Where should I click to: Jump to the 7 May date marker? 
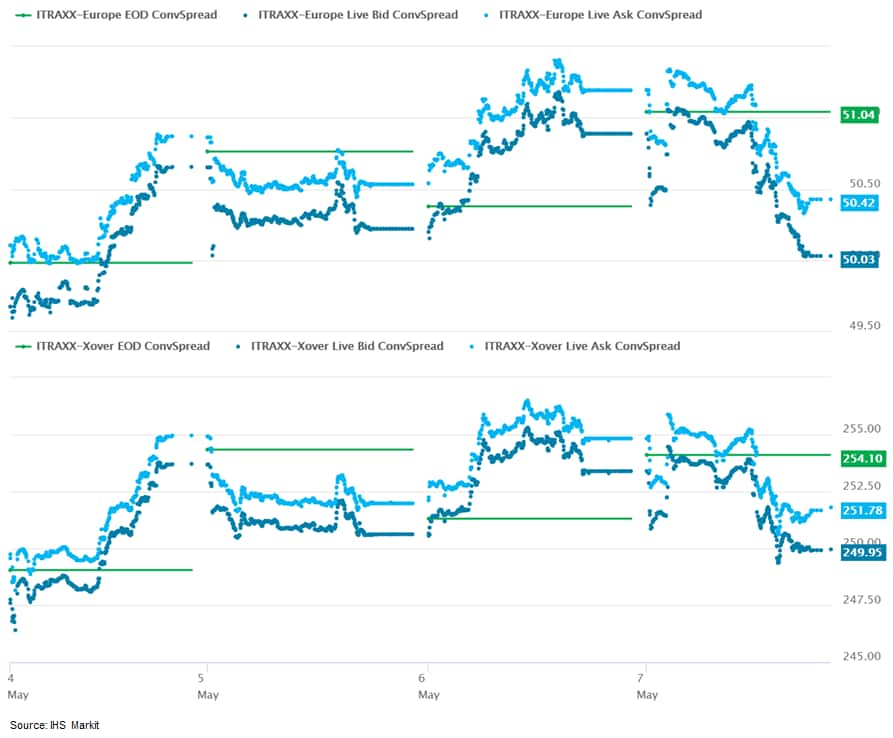coord(647,672)
